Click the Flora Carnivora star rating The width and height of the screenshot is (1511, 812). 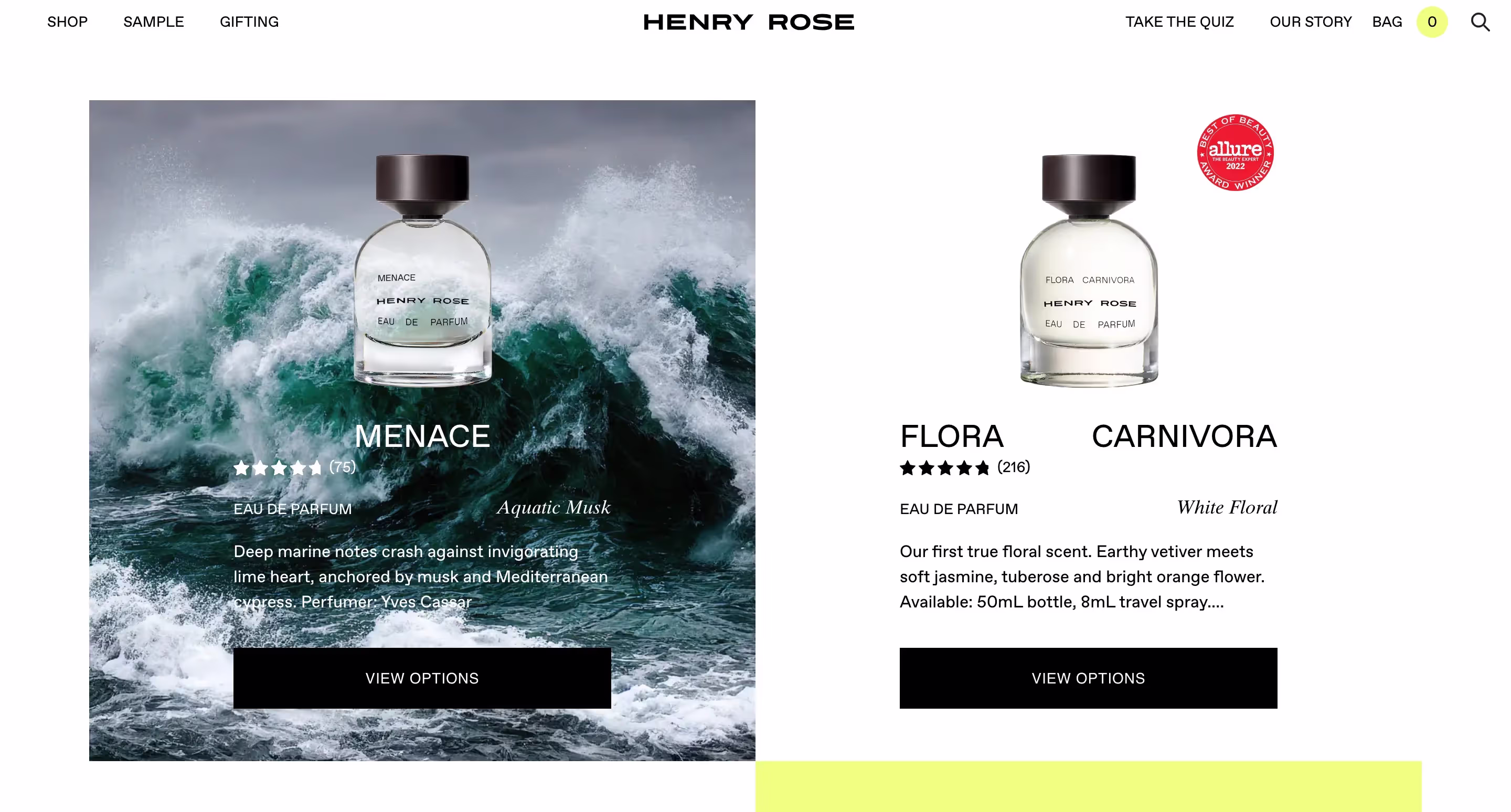click(x=944, y=468)
